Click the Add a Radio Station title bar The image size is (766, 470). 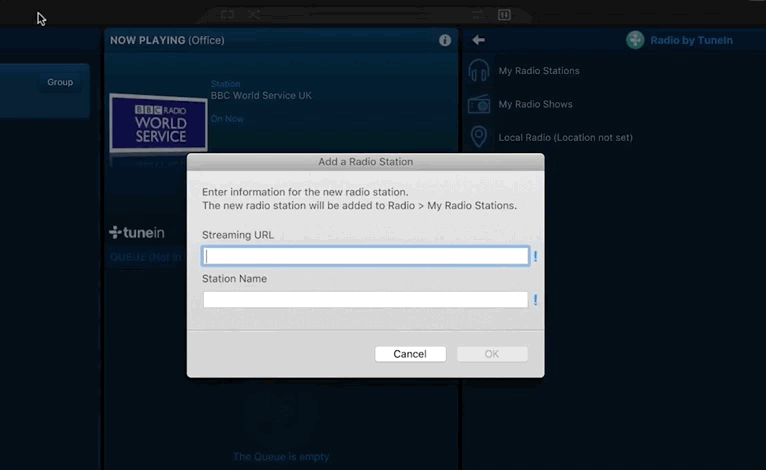365,162
